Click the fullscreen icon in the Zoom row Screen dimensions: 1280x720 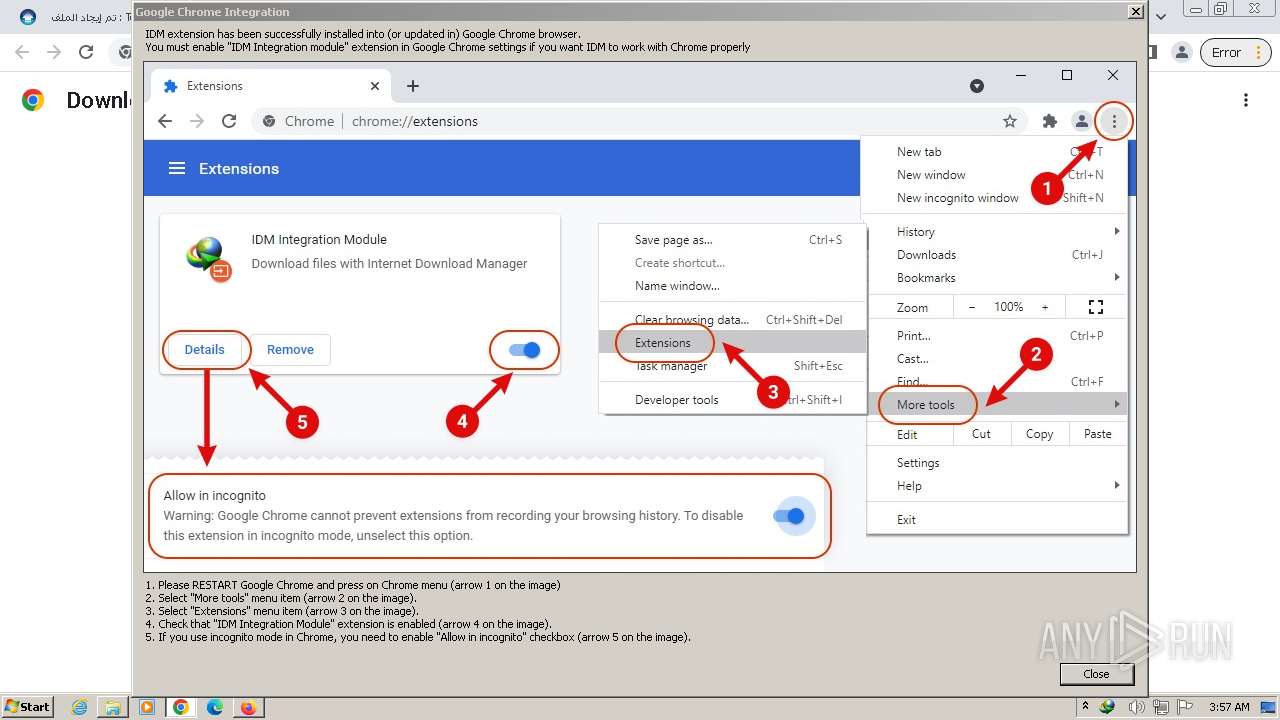point(1096,307)
